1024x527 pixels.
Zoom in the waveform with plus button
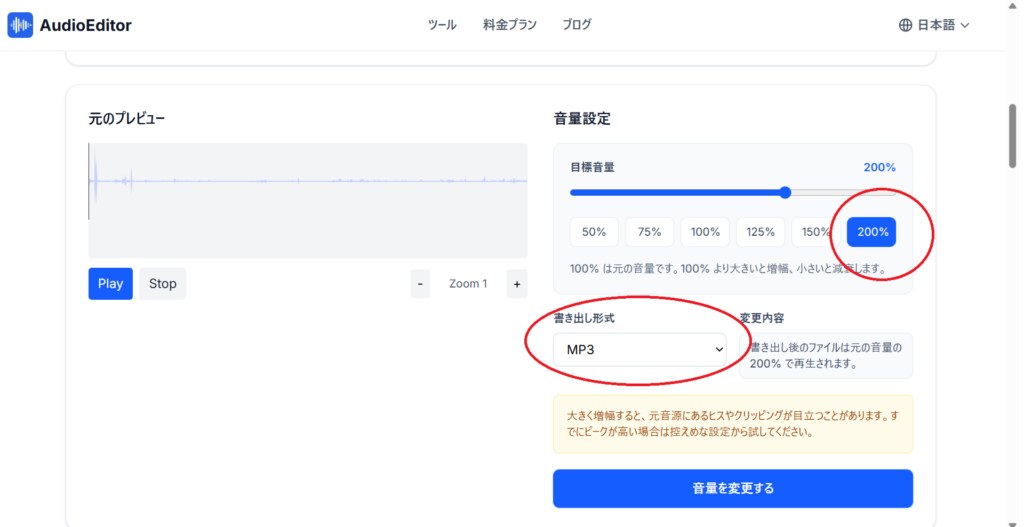point(517,284)
